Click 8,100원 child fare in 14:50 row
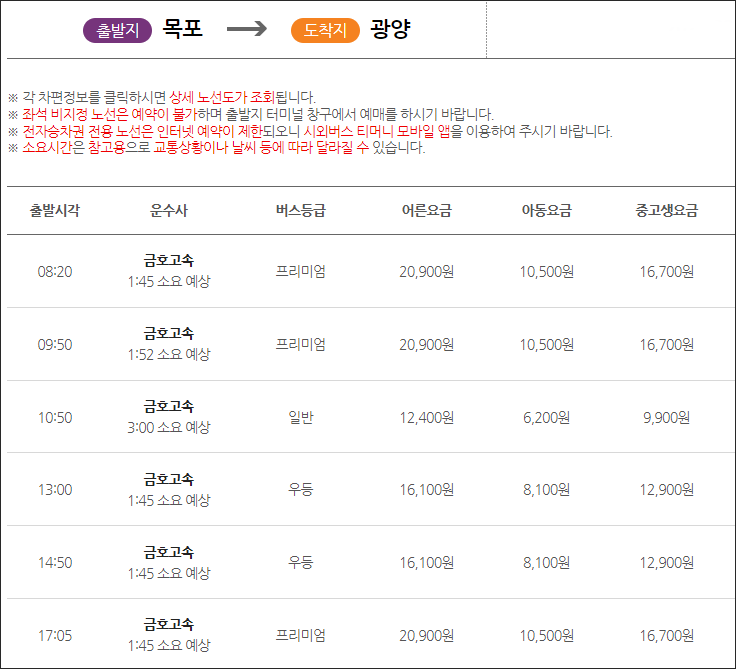736x669 pixels. click(547, 562)
